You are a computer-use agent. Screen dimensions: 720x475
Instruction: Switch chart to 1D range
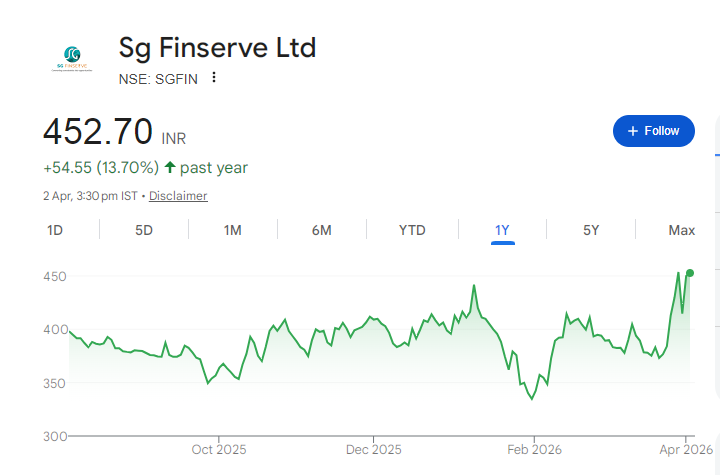(x=55, y=230)
